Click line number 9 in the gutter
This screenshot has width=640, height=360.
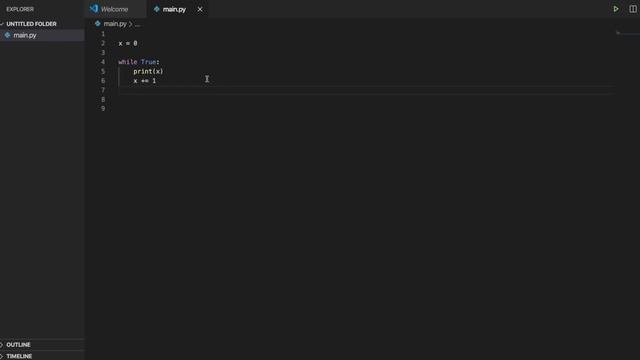pyautogui.click(x=103, y=109)
